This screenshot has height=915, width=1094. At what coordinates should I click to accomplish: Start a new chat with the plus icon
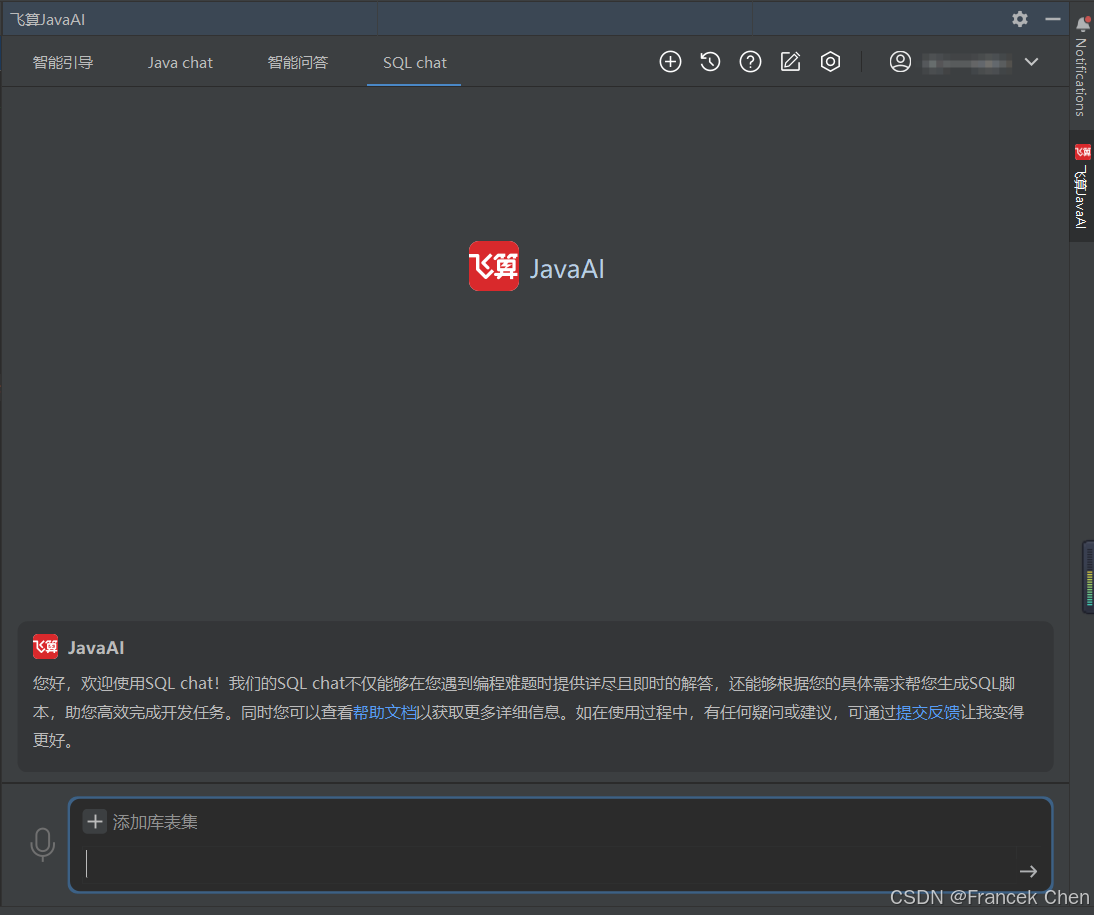click(x=670, y=62)
